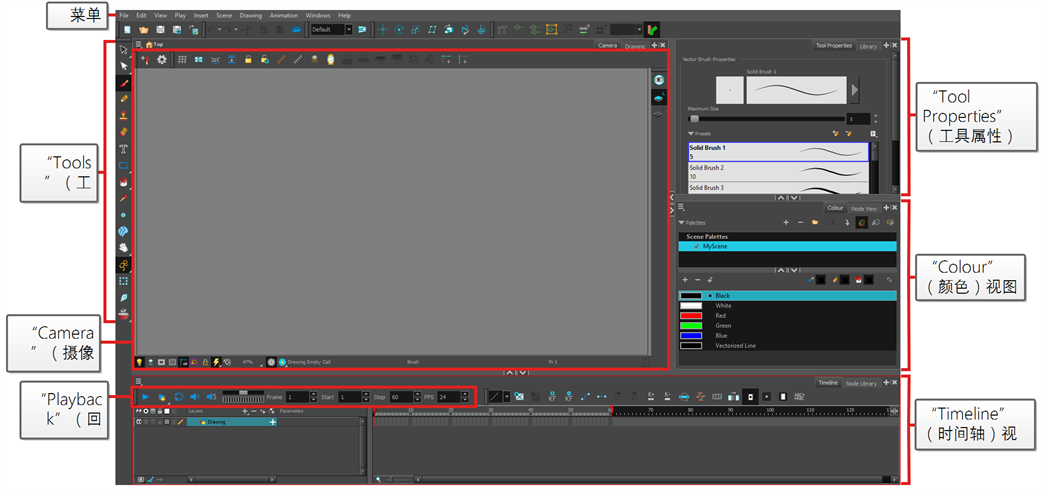1046x495 pixels.
Task: Open the Colour view hamburger menu
Action: (681, 207)
